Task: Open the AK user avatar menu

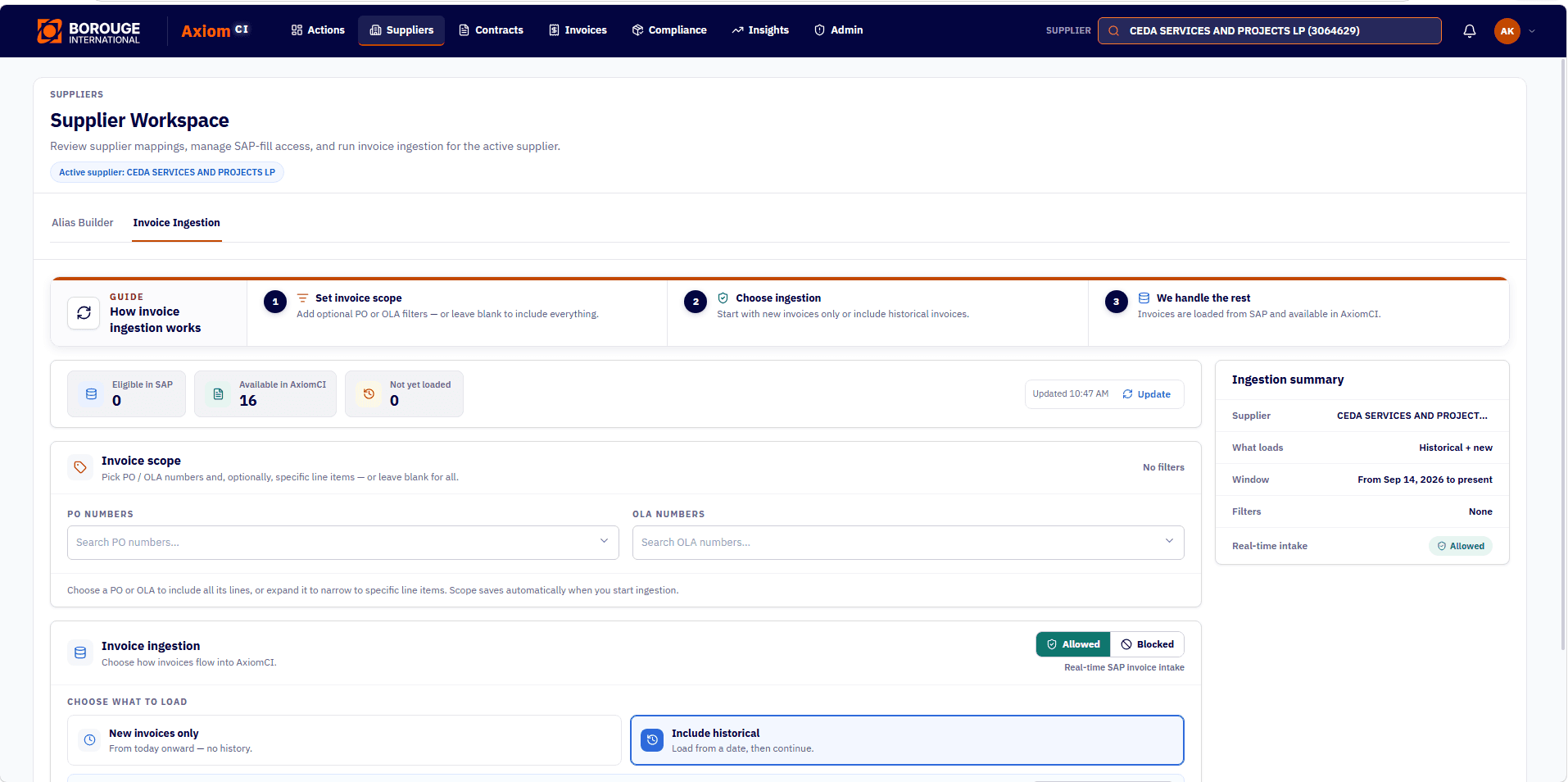Action: pyautogui.click(x=1507, y=31)
